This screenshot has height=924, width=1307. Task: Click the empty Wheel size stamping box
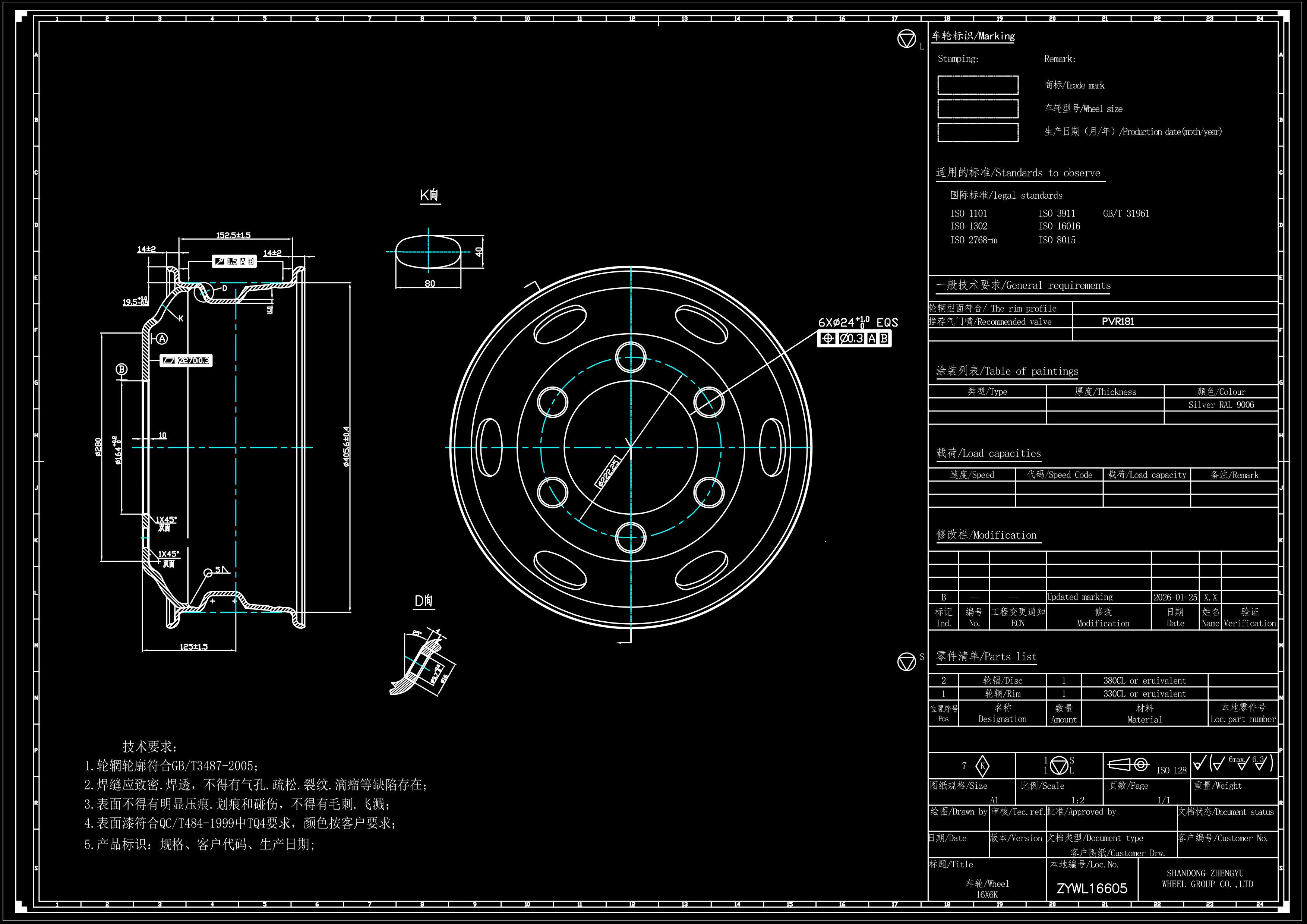coord(978,109)
